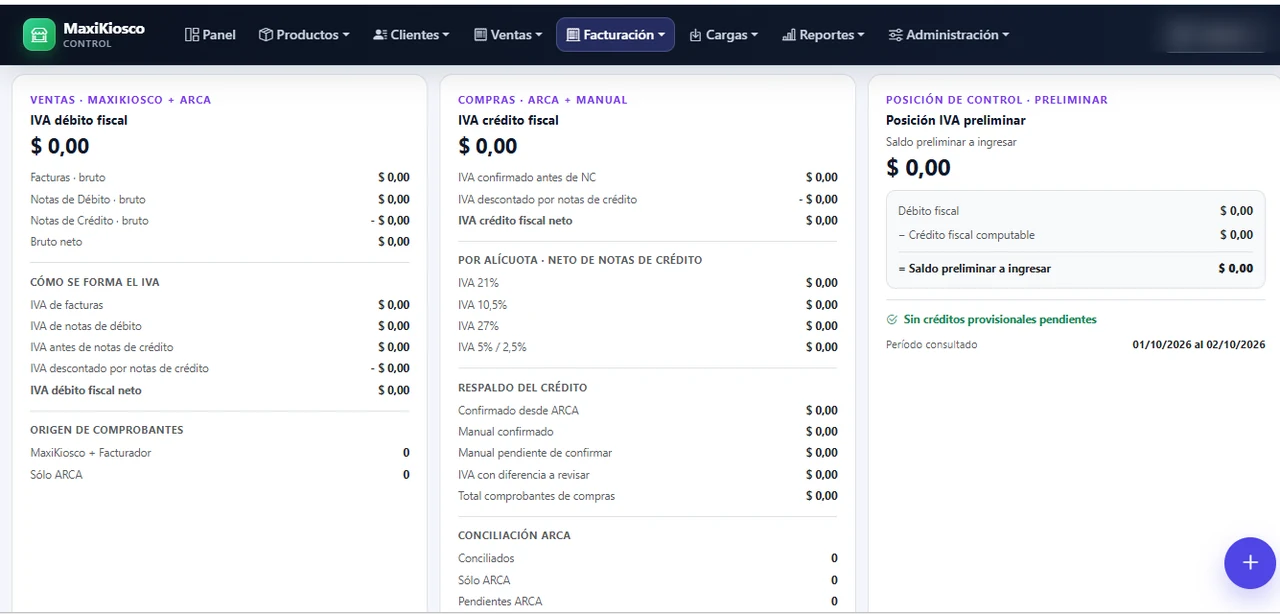Viewport: 1280px width, 614px height.
Task: Click the 'Crédito fiscal computable' row
Action: click(x=1075, y=235)
